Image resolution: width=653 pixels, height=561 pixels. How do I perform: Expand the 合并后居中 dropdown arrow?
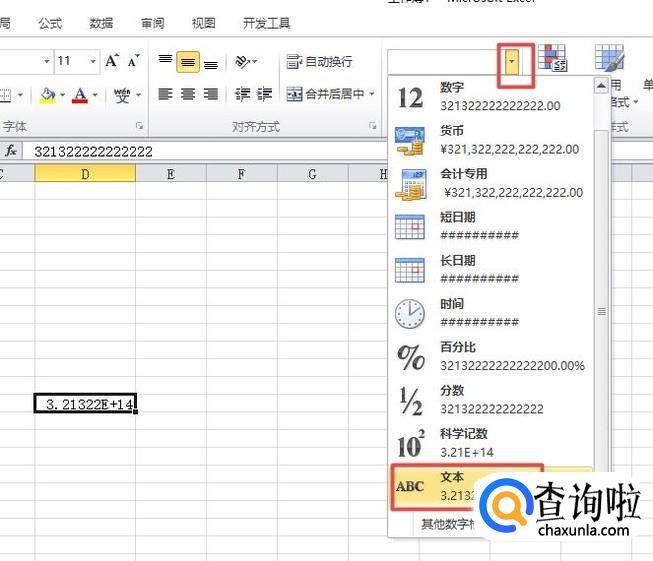pos(371,94)
